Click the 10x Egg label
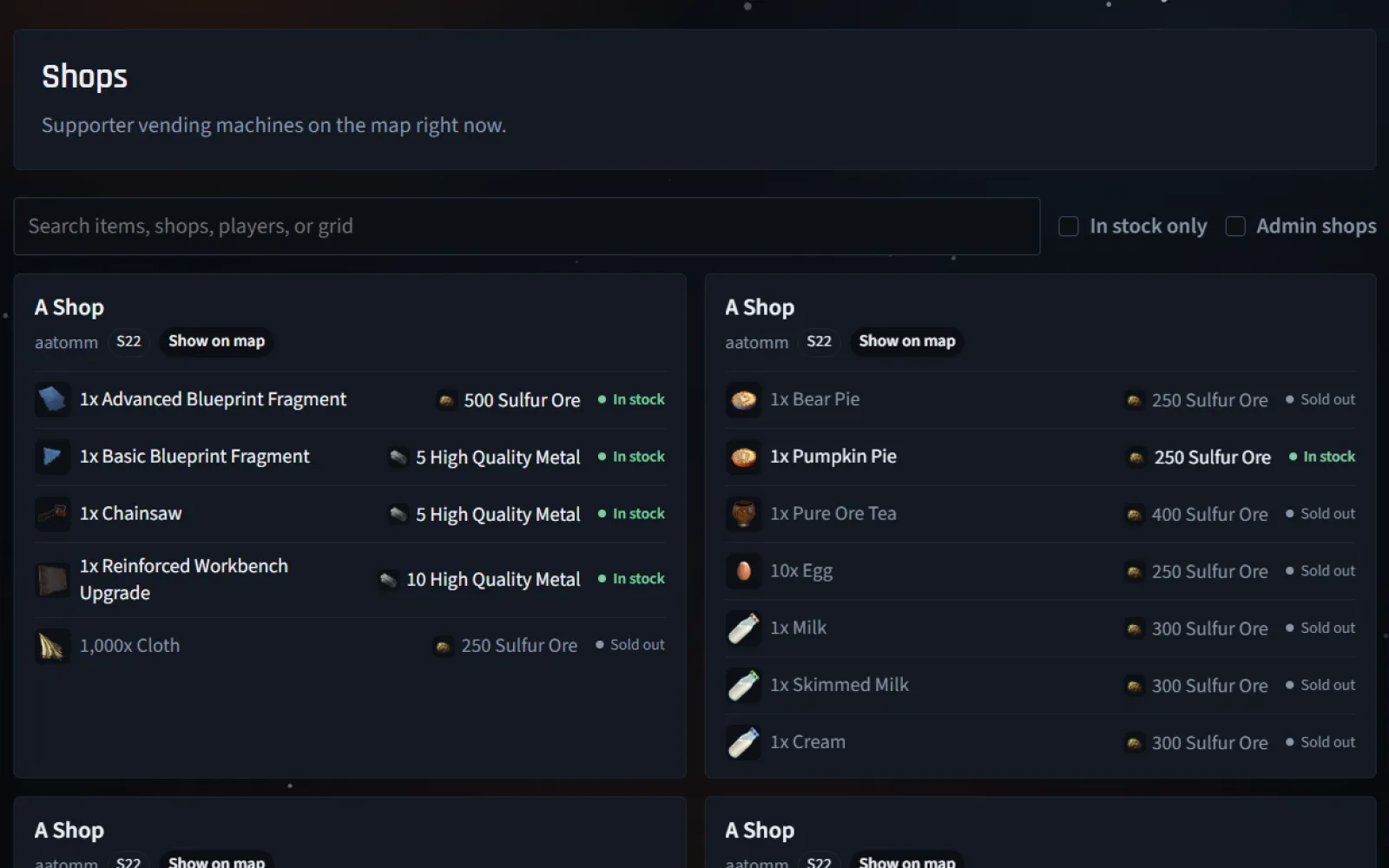1389x868 pixels. 801,571
